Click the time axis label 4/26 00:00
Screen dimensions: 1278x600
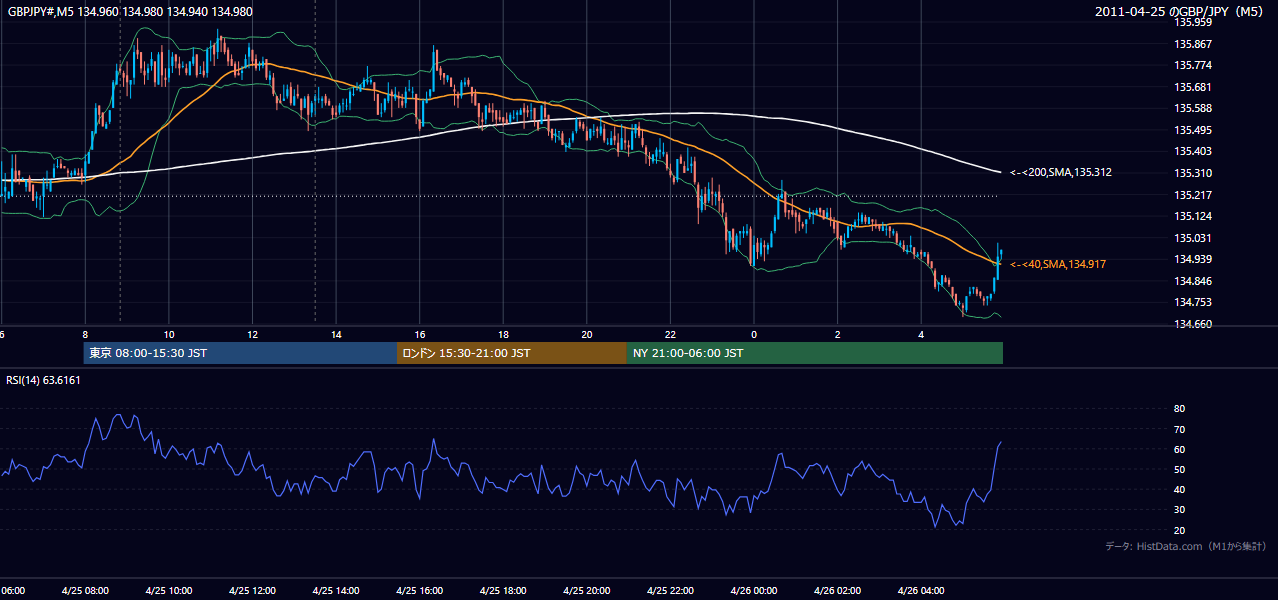754,590
